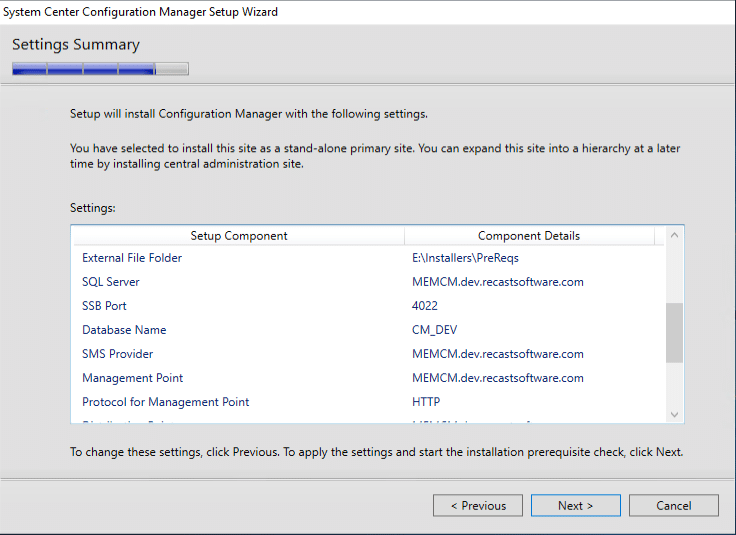Click the settings list scroll-down arrow
This screenshot has width=736, height=535.
click(x=674, y=414)
